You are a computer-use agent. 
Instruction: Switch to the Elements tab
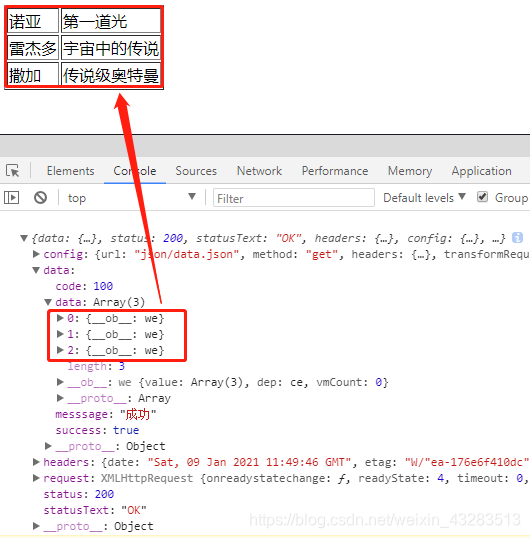[70, 171]
